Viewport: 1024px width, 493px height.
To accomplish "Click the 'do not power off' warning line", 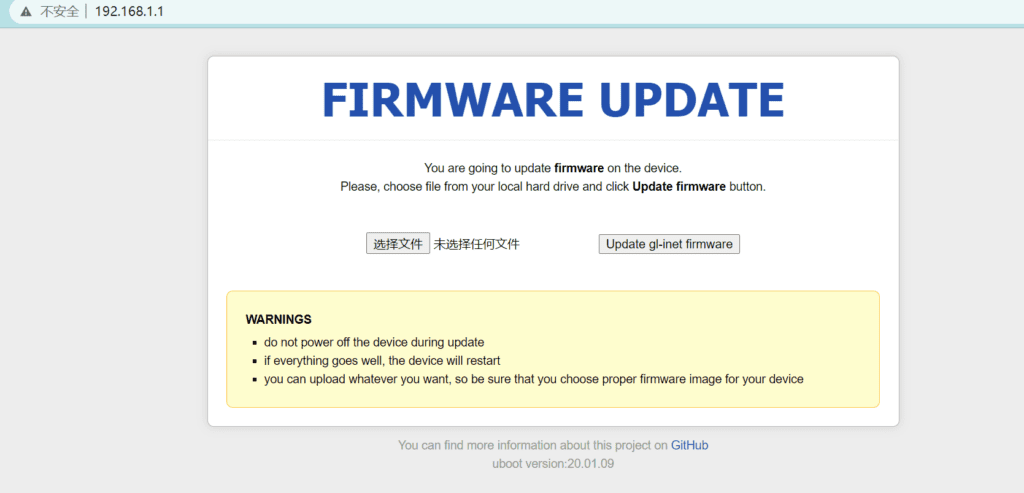I will tap(374, 342).
